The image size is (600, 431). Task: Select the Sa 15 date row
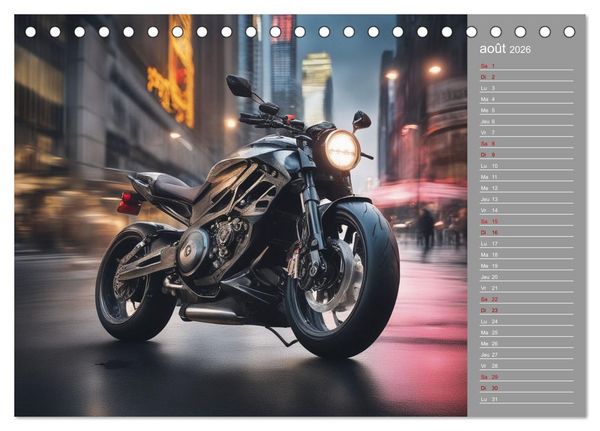click(527, 221)
